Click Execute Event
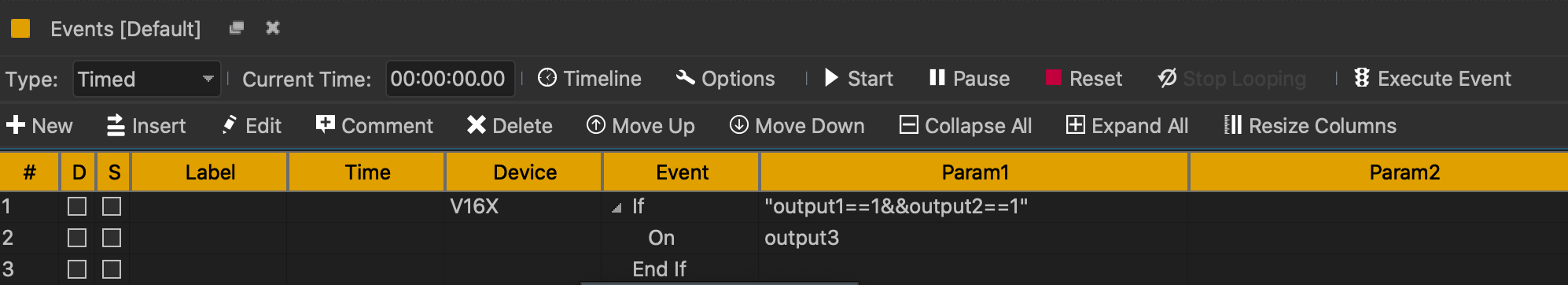 1432,79
